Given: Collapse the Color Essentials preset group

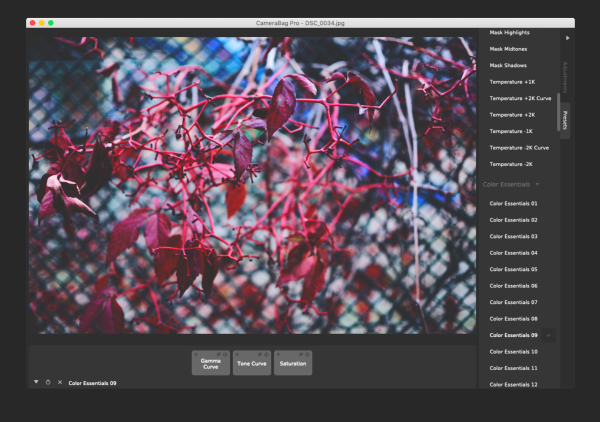Looking at the screenshot, I should coord(537,184).
